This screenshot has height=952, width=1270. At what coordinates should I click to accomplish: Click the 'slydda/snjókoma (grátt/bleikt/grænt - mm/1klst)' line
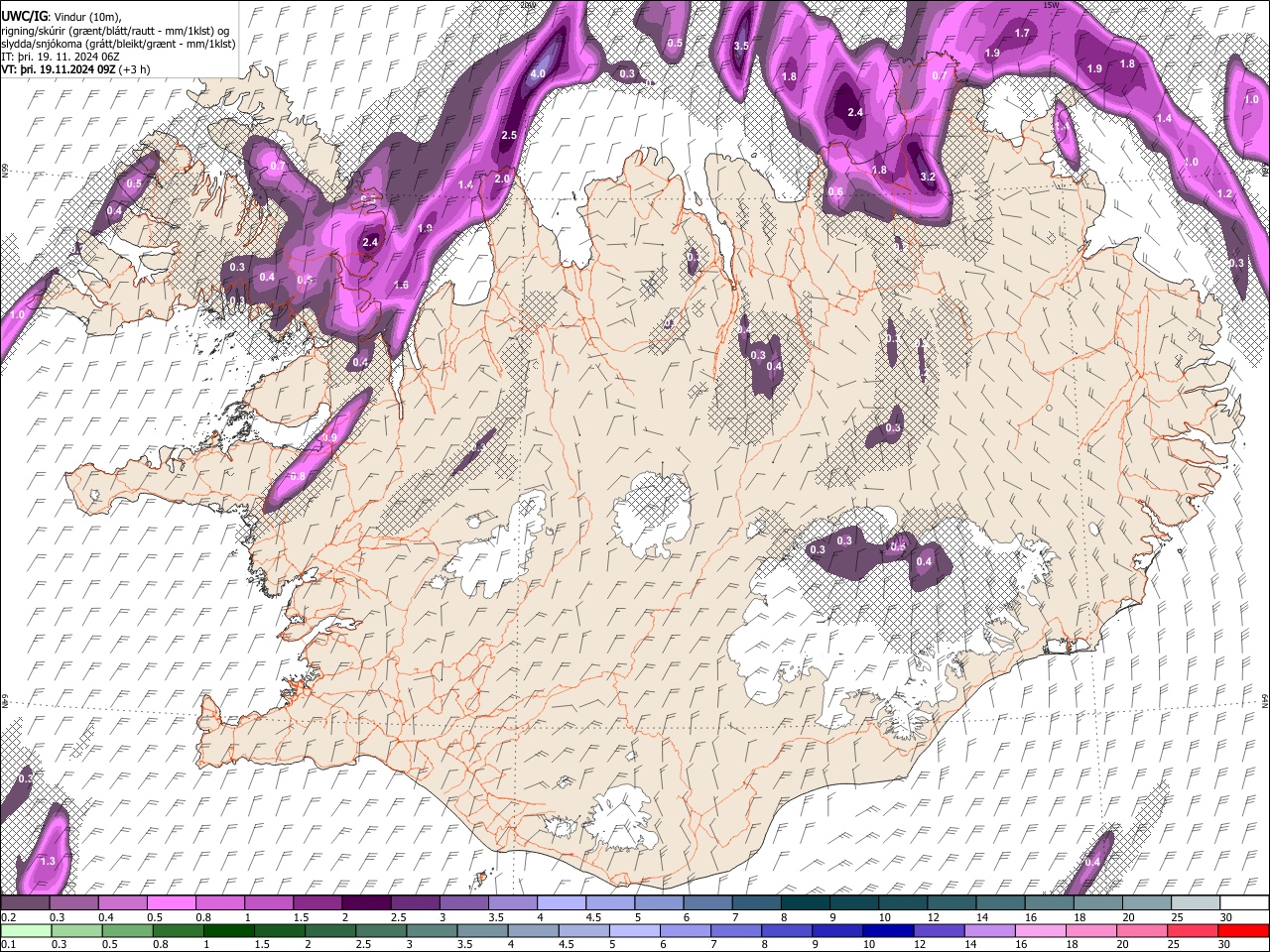tap(118, 44)
